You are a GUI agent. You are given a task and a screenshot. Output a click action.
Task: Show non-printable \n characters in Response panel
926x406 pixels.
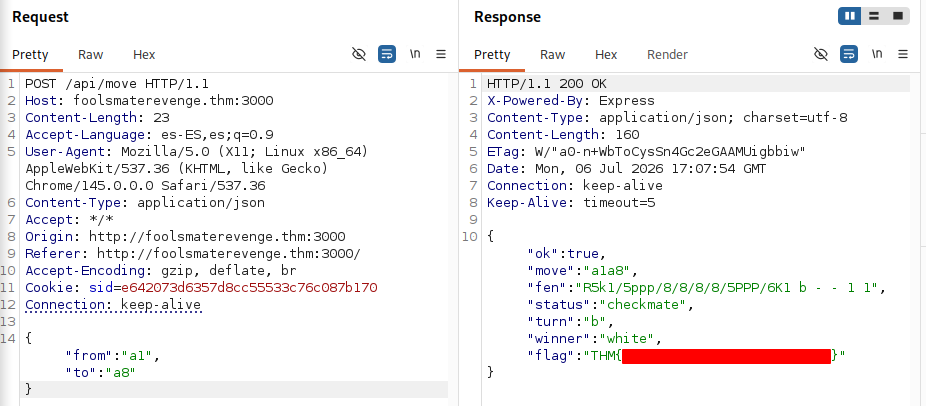pos(877,54)
